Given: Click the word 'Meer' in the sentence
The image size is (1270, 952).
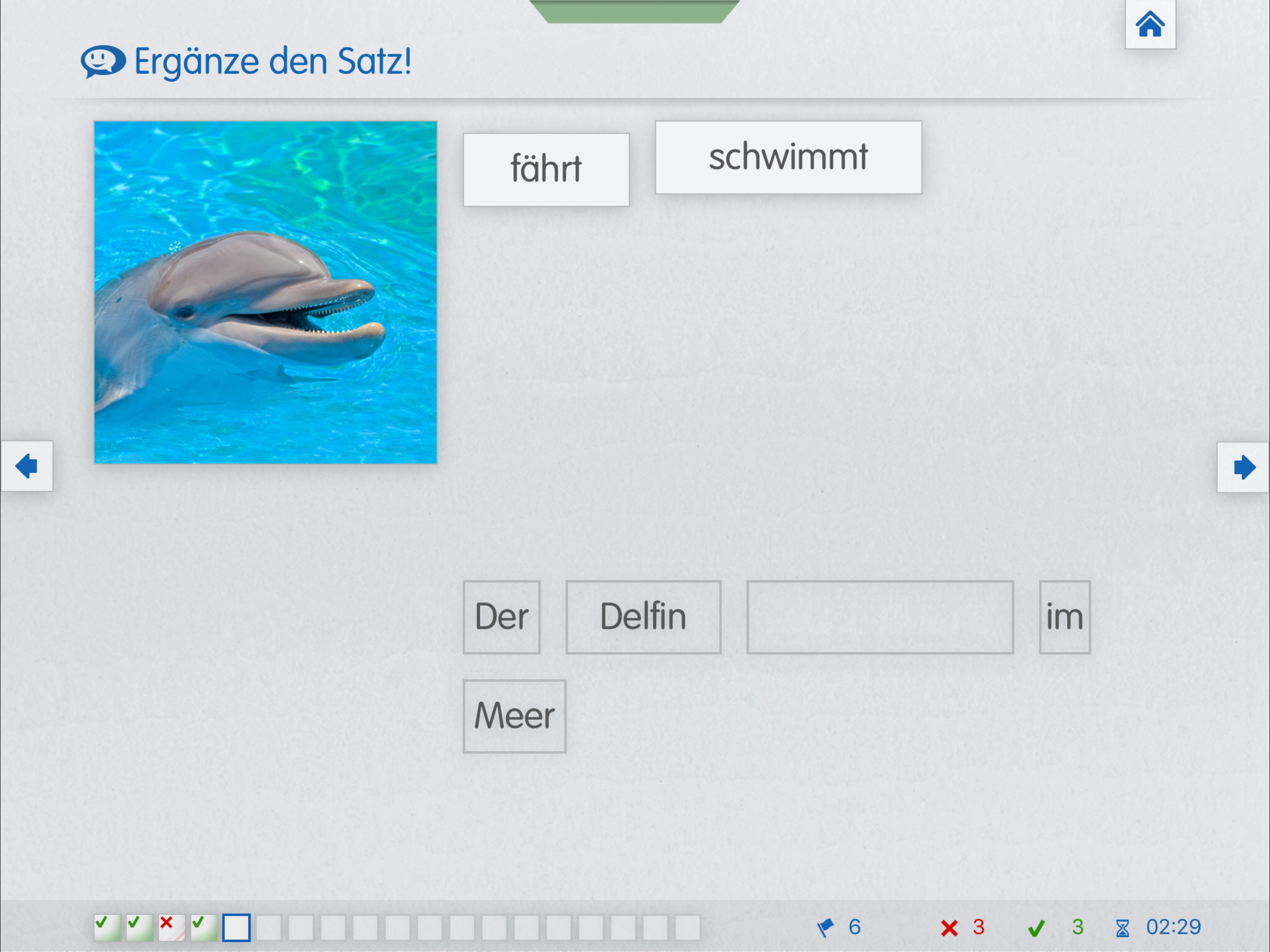Looking at the screenshot, I should coord(514,715).
